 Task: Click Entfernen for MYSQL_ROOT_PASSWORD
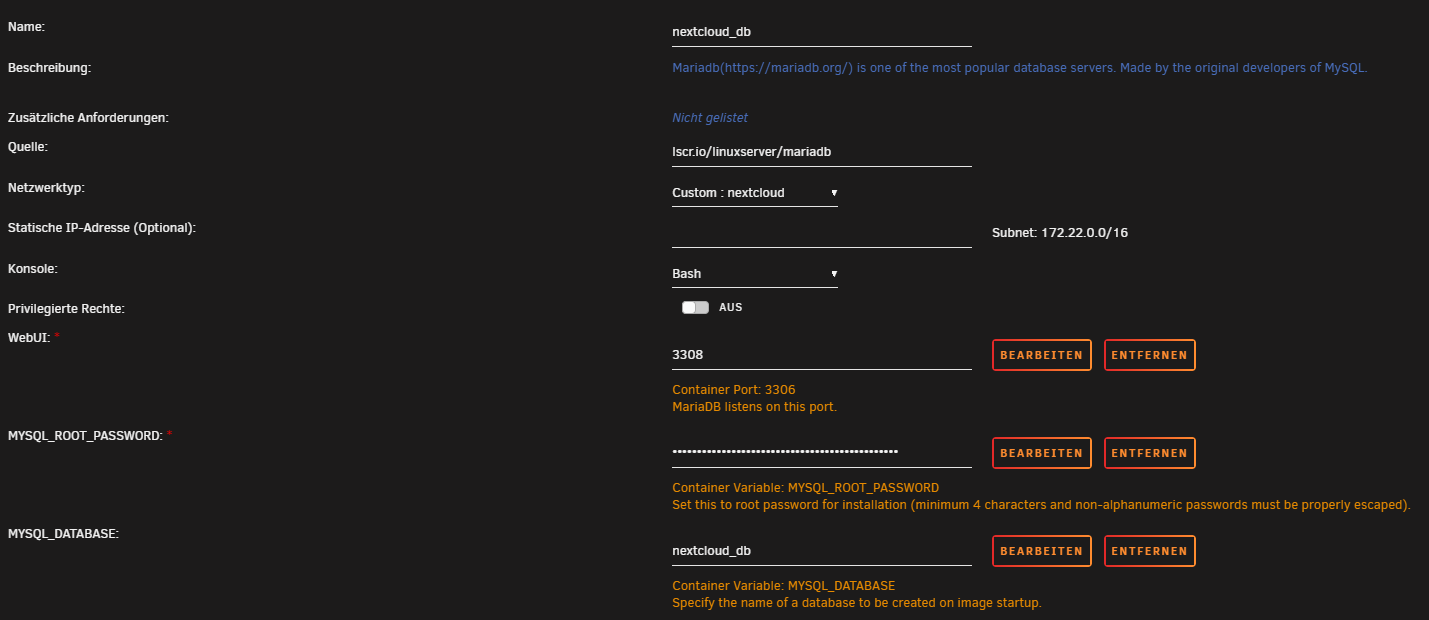pyautogui.click(x=1150, y=453)
